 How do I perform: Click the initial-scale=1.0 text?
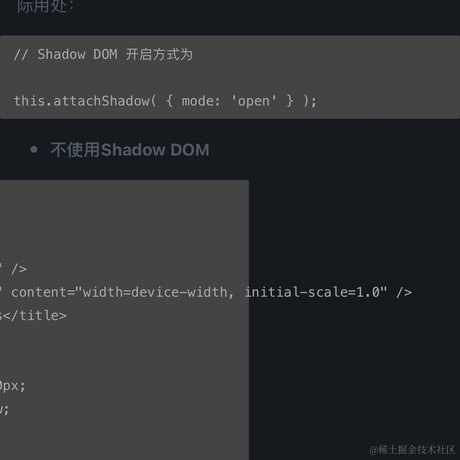tap(312, 292)
